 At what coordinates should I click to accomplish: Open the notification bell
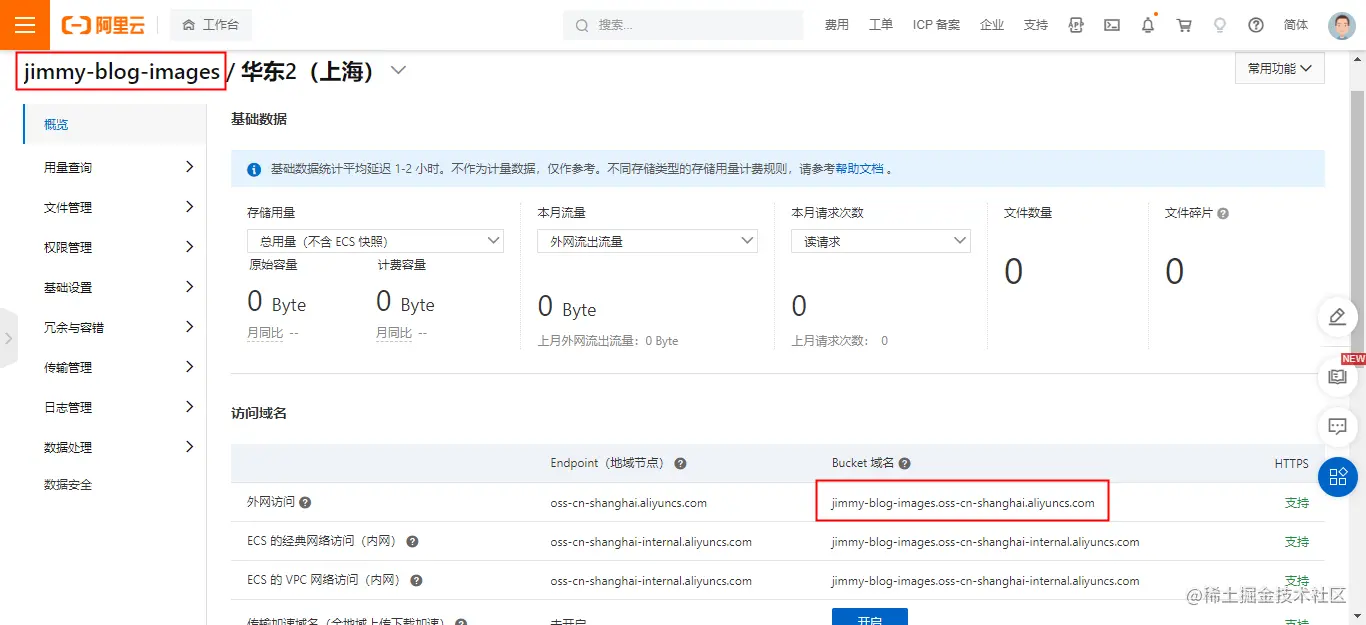coord(1148,25)
